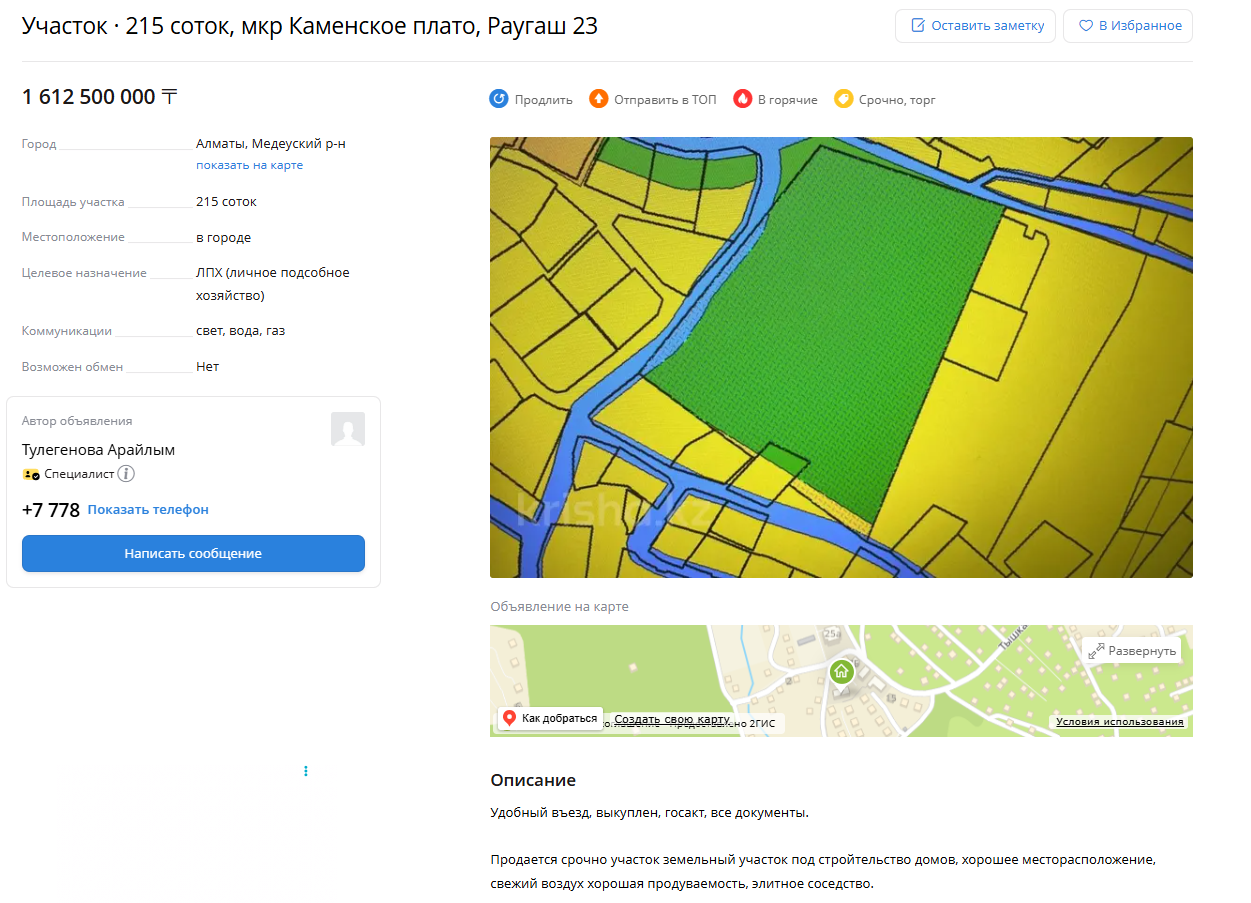The height and width of the screenshot is (903, 1251).
Task: Open 'показать на карте' link
Action: click(x=249, y=165)
